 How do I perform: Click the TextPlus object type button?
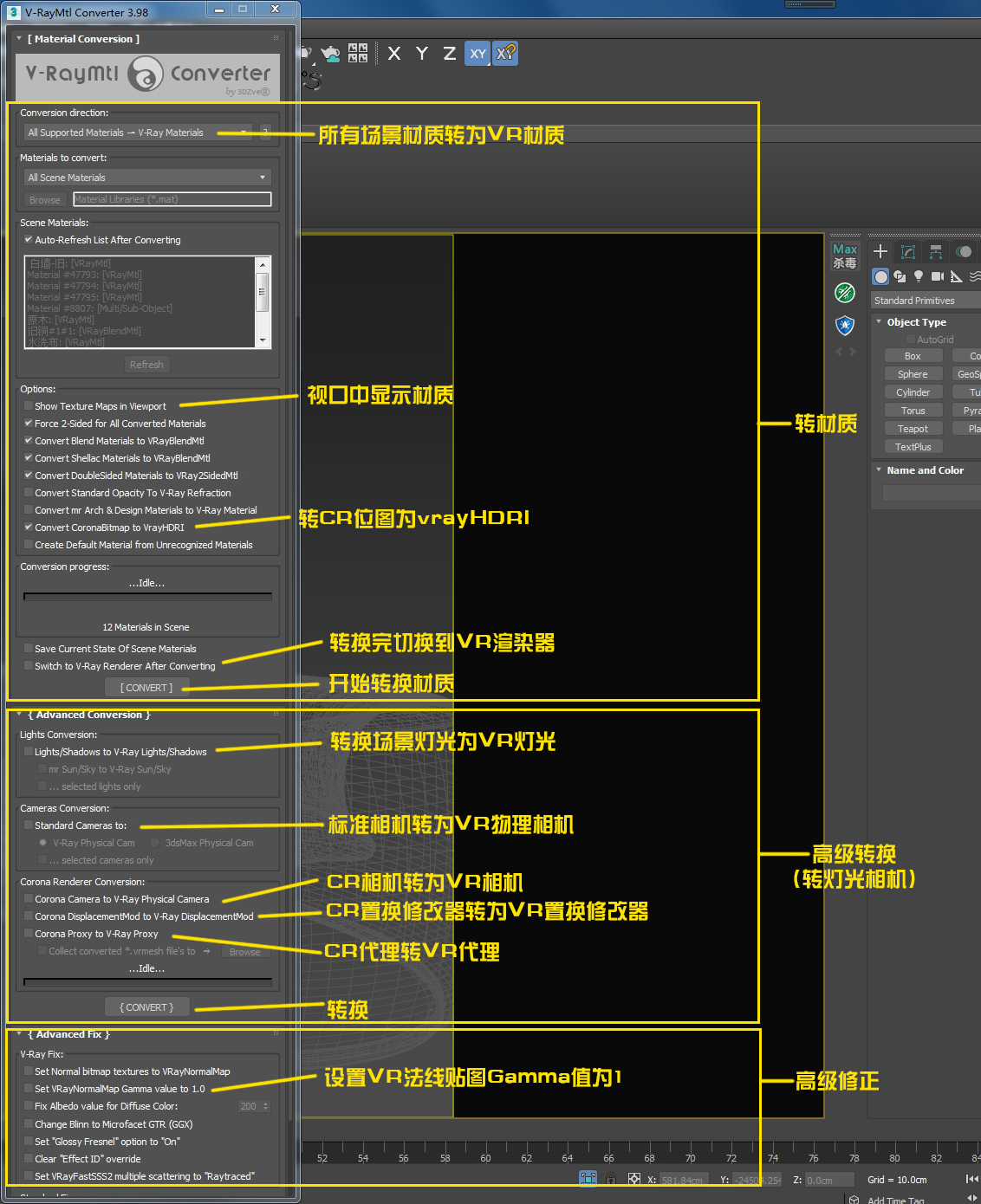pyautogui.click(x=913, y=447)
